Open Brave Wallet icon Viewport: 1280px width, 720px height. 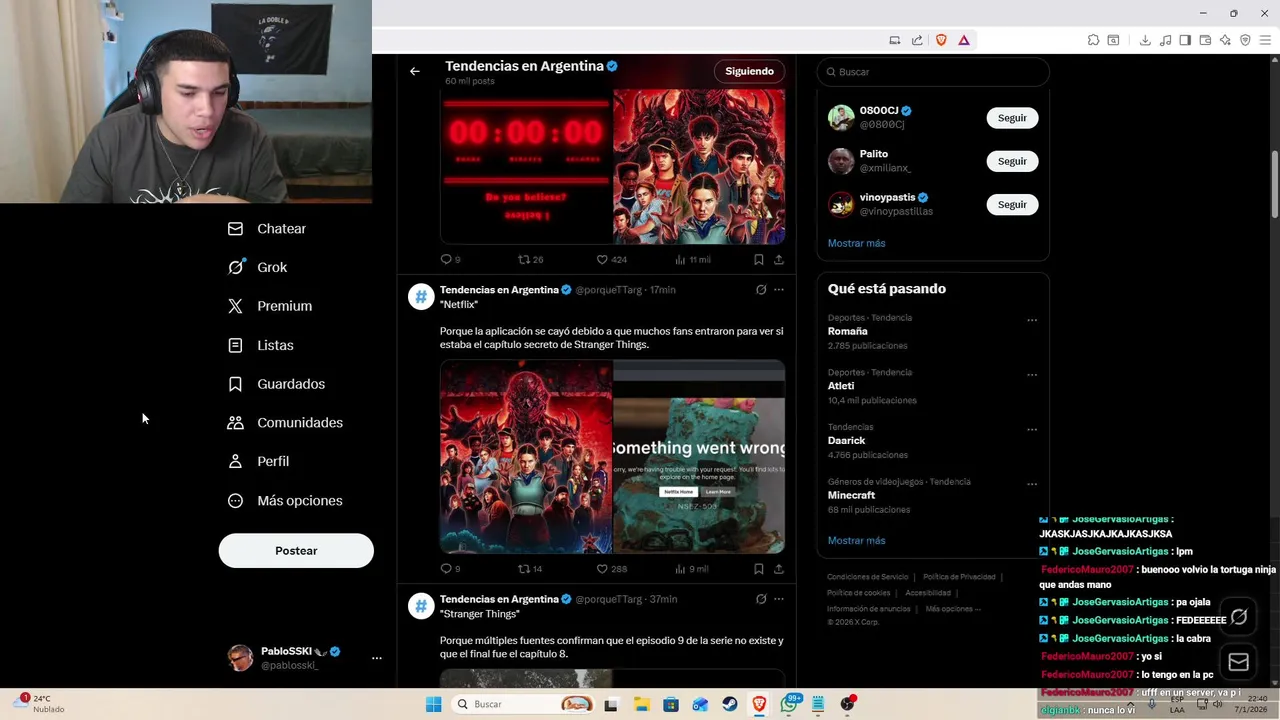click(1205, 40)
